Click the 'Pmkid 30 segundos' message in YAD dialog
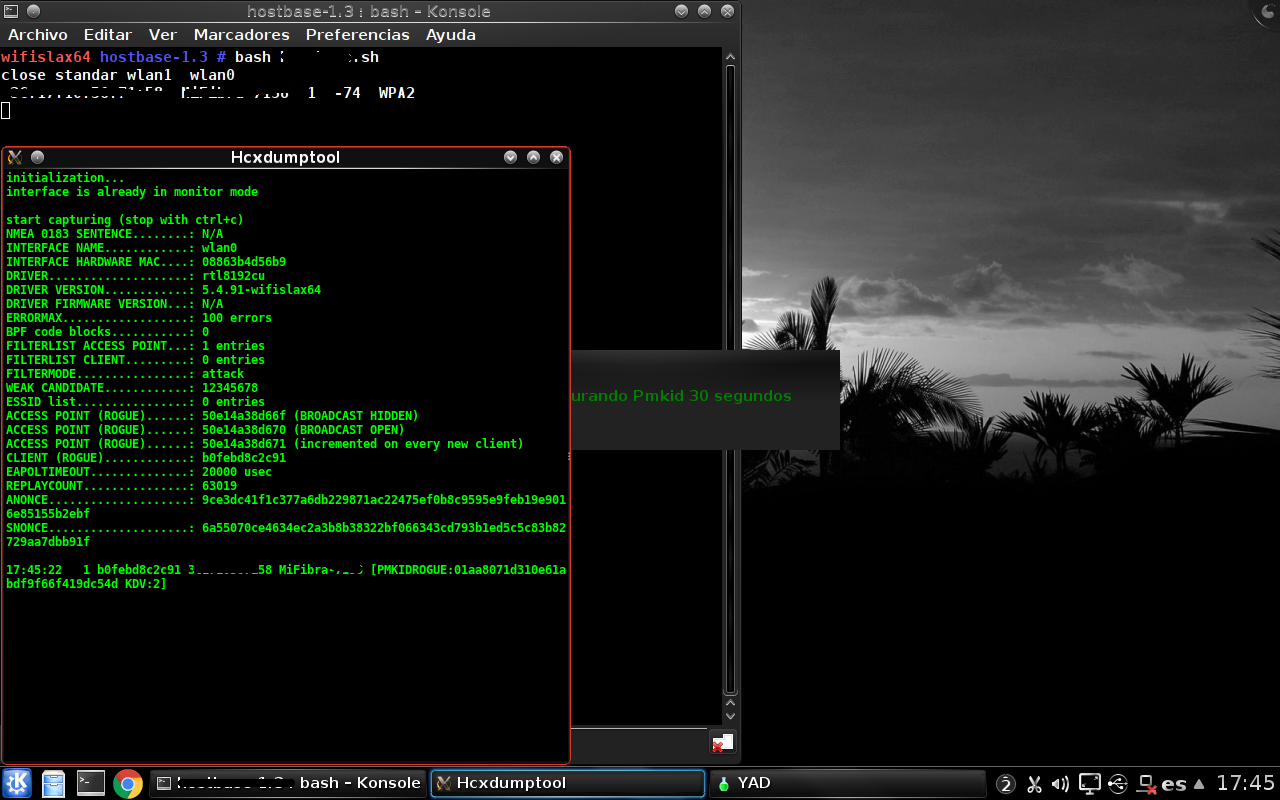The height and width of the screenshot is (800, 1280). click(712, 396)
